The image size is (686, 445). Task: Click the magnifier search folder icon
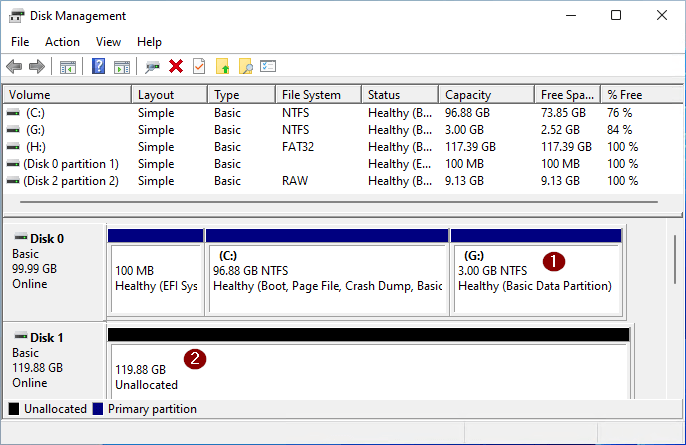(x=245, y=66)
